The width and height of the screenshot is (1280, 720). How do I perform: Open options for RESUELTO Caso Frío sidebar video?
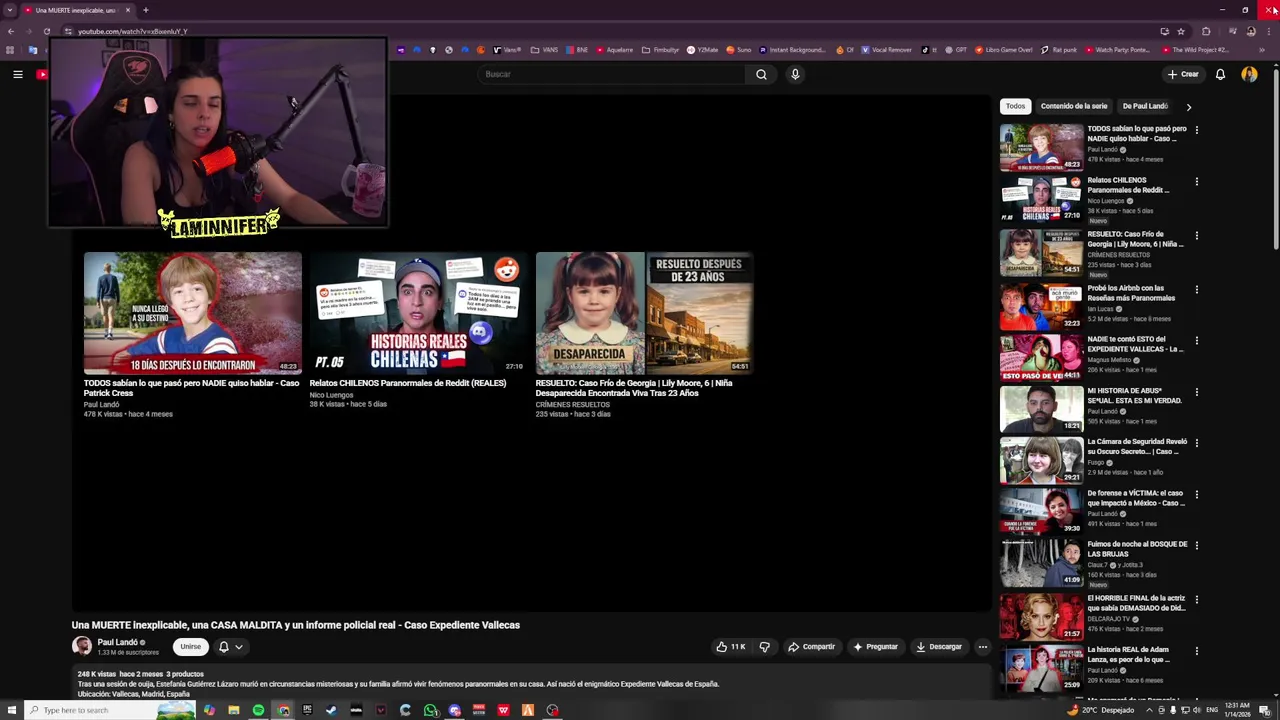1196,236
